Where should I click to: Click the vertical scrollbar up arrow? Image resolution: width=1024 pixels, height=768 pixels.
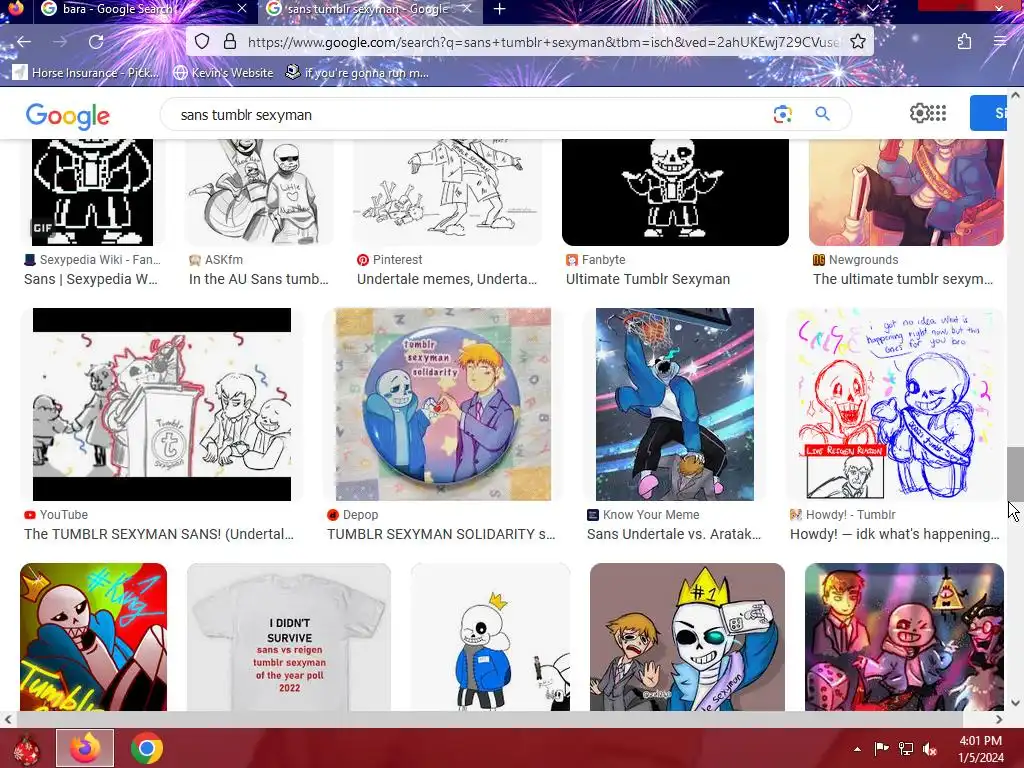pyautogui.click(x=1016, y=95)
